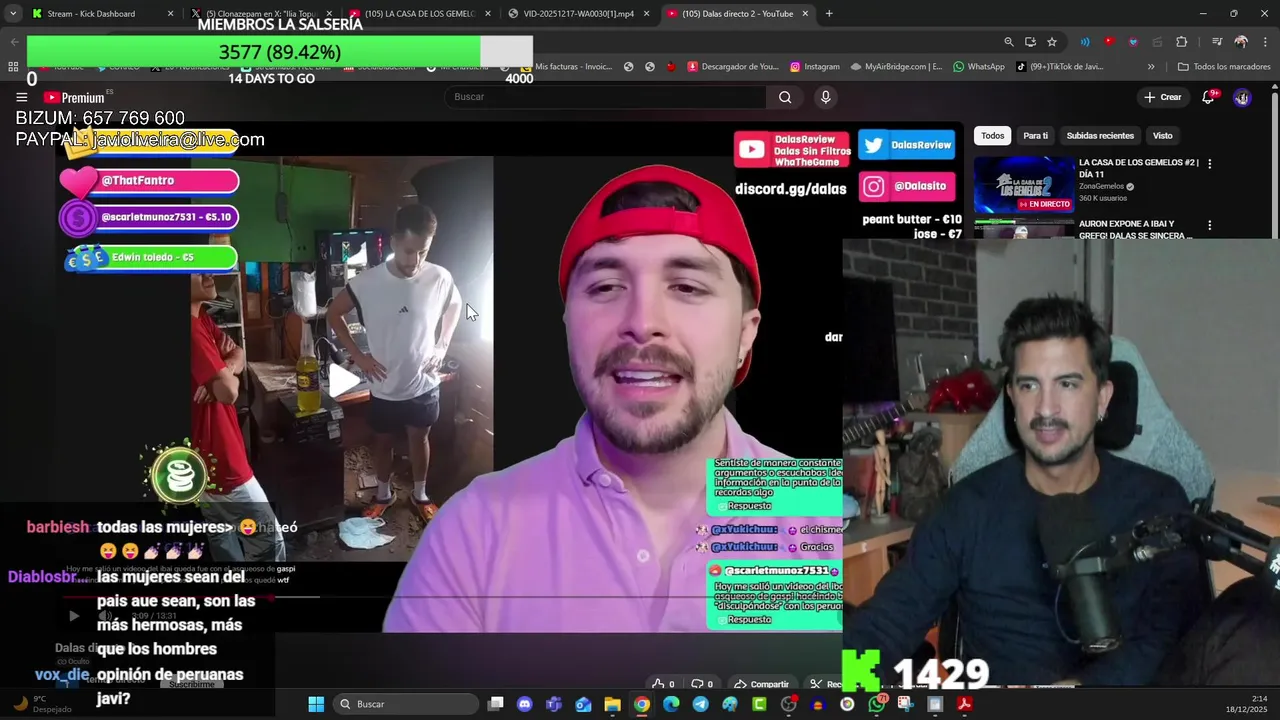Open Todos los marcadores folder
This screenshot has height=720, width=1280.
coord(1224,67)
